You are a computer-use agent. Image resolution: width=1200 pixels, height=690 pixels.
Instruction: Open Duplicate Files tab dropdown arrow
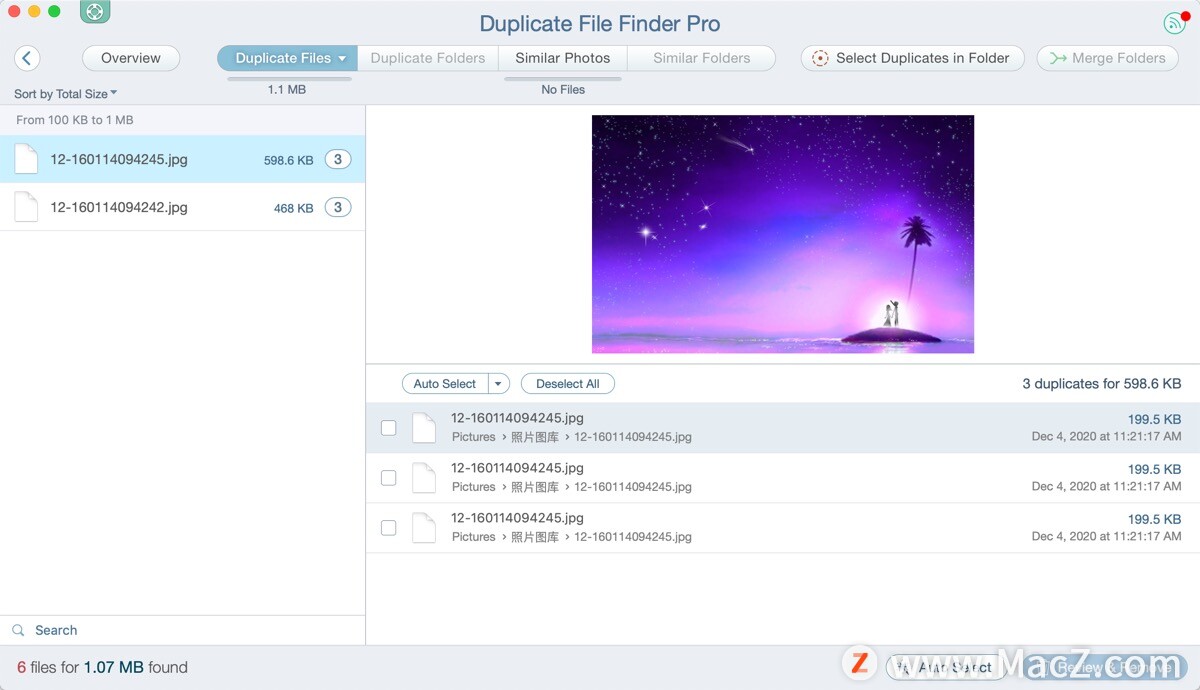point(342,58)
